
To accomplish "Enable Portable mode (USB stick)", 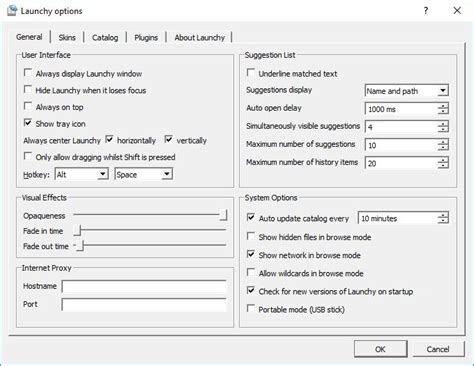I will tap(251, 308).
